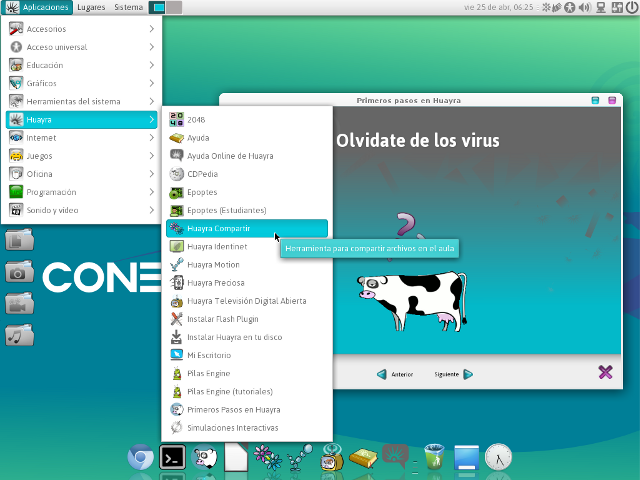The width and height of the screenshot is (640, 480).
Task: Click the 2048 tile icon
Action: [x=176, y=120]
